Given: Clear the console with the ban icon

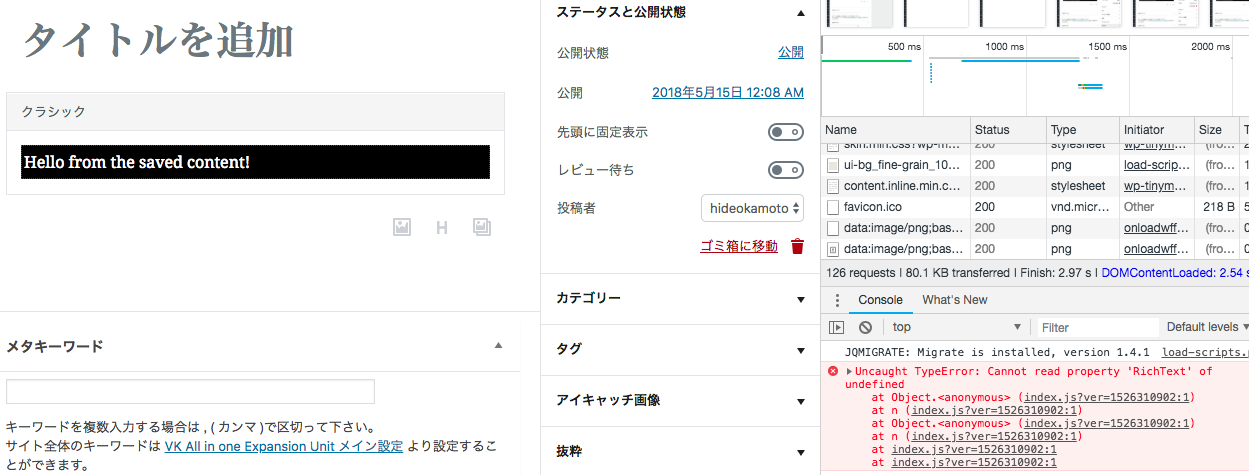Looking at the screenshot, I should (865, 327).
